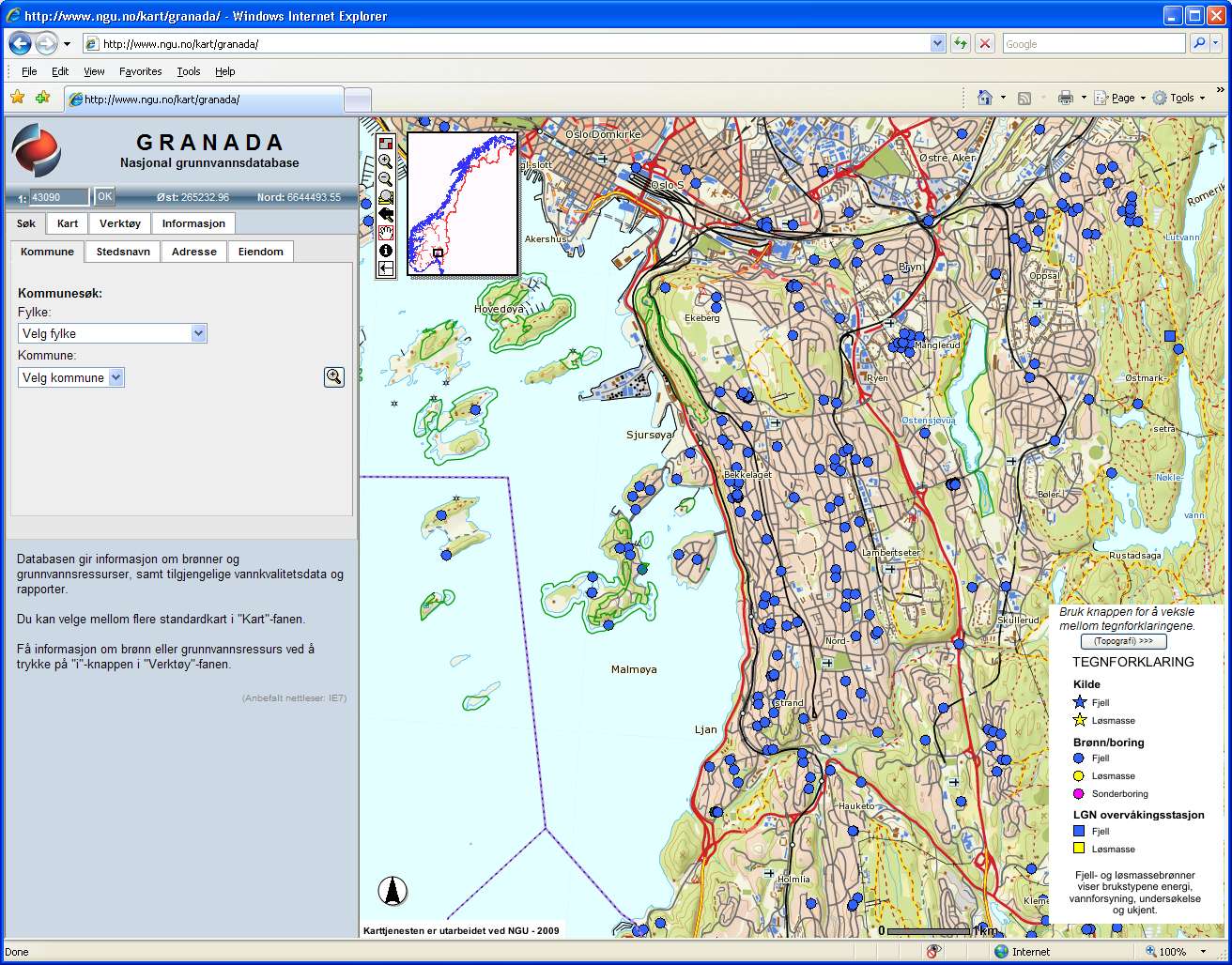The height and width of the screenshot is (965, 1232).
Task: Open the View menu
Action: pyautogui.click(x=94, y=71)
